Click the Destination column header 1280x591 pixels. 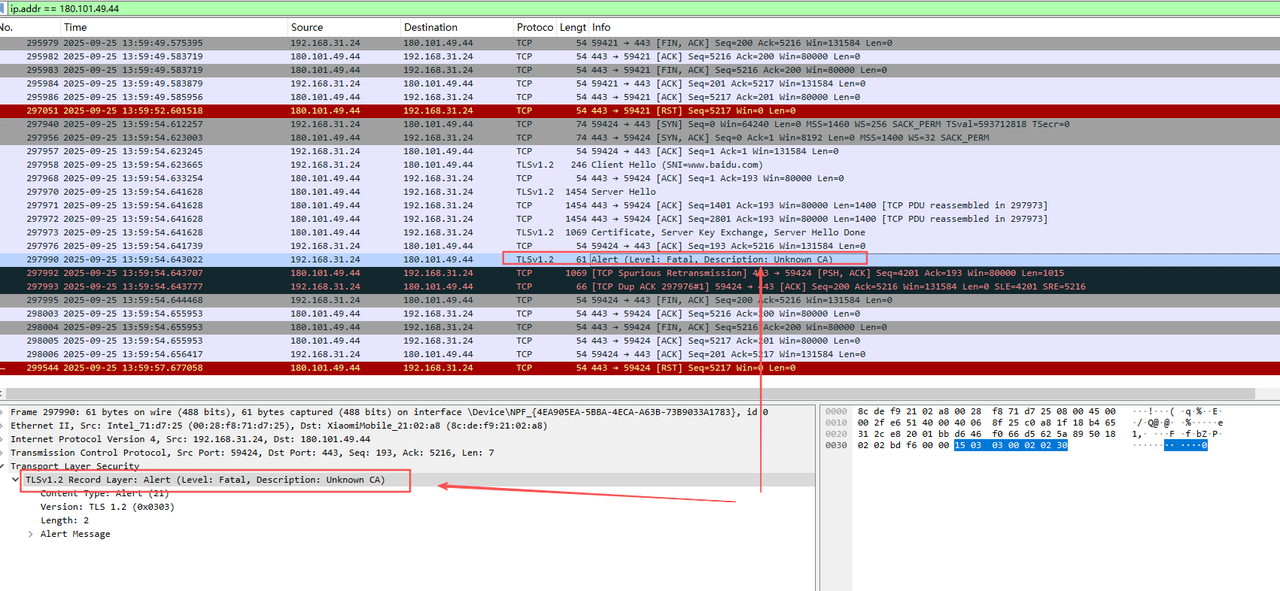tap(430, 27)
